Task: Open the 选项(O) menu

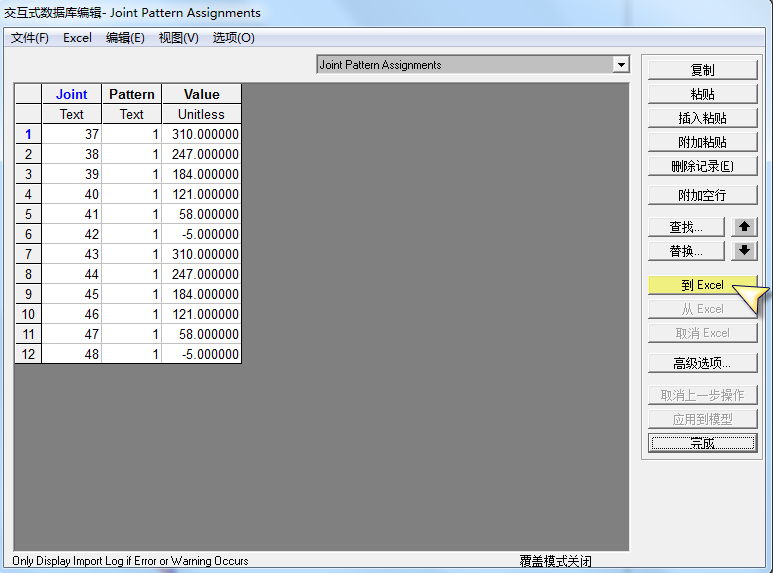Action: (x=234, y=38)
